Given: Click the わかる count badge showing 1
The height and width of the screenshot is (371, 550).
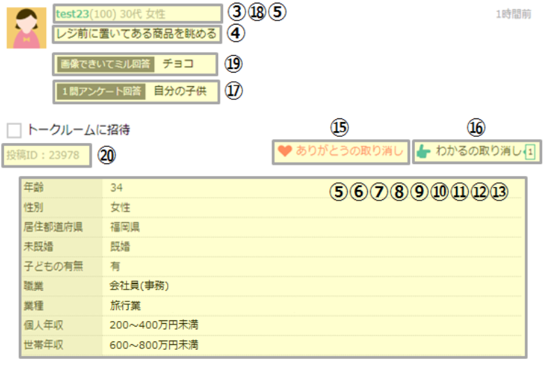Looking at the screenshot, I should click(530, 152).
